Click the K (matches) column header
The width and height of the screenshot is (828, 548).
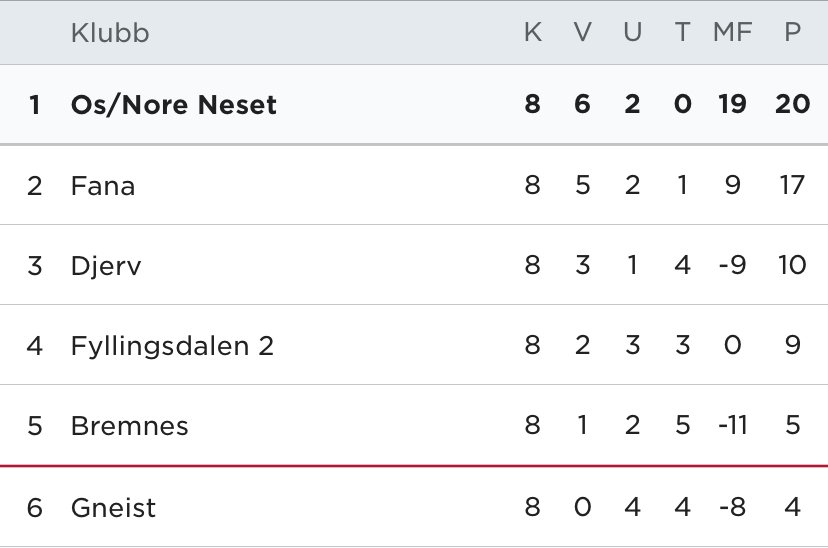(x=533, y=32)
